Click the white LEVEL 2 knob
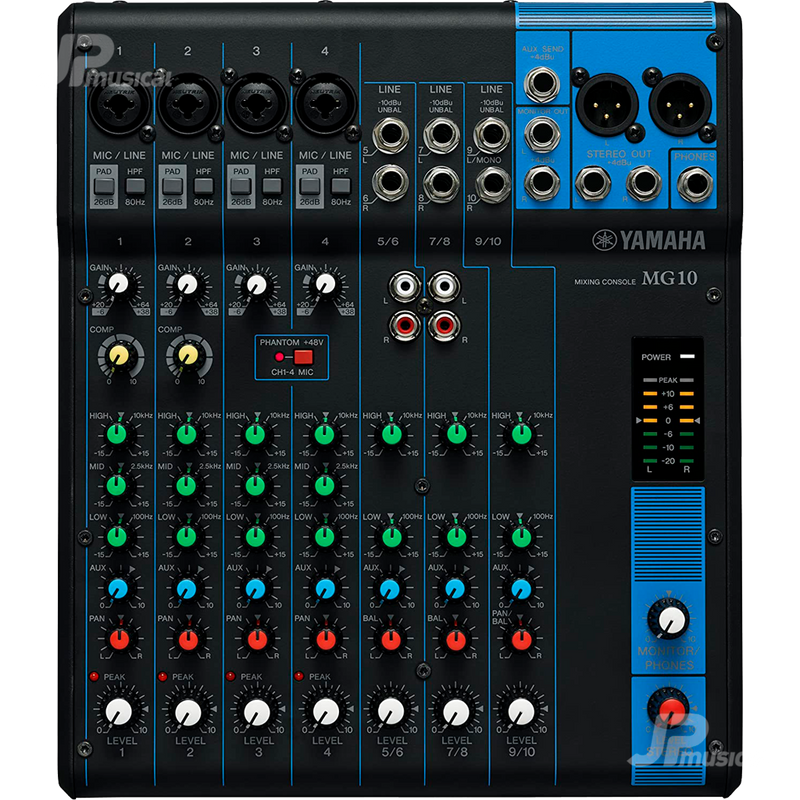 188,712
